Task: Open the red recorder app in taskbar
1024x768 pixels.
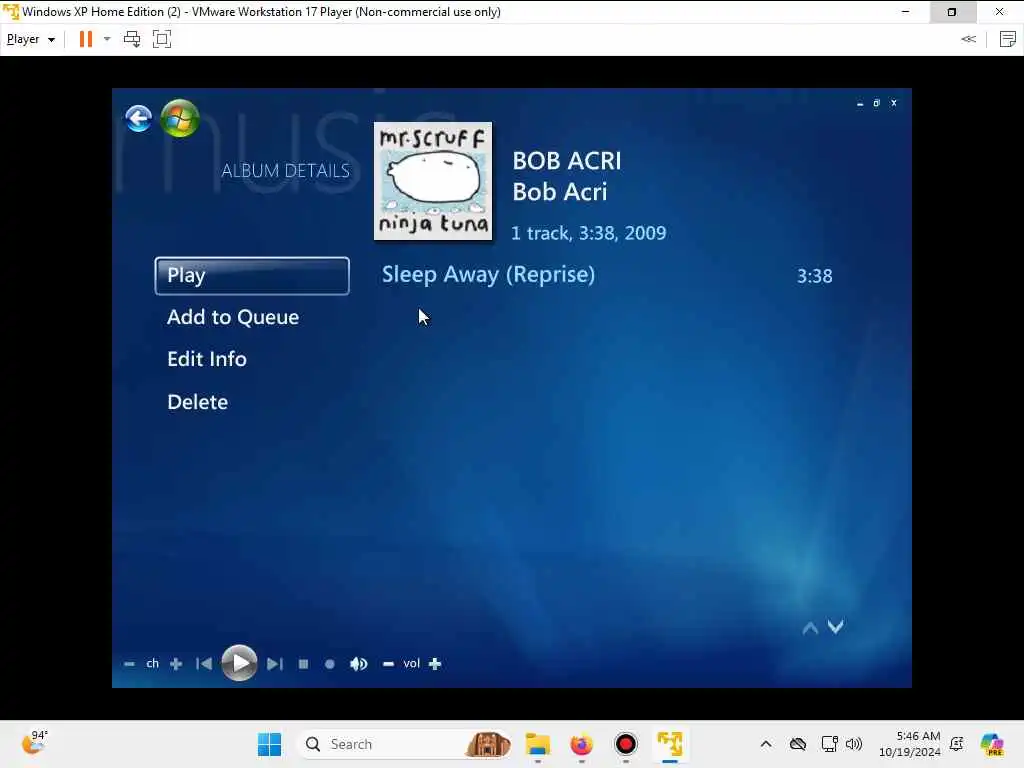Action: (626, 744)
